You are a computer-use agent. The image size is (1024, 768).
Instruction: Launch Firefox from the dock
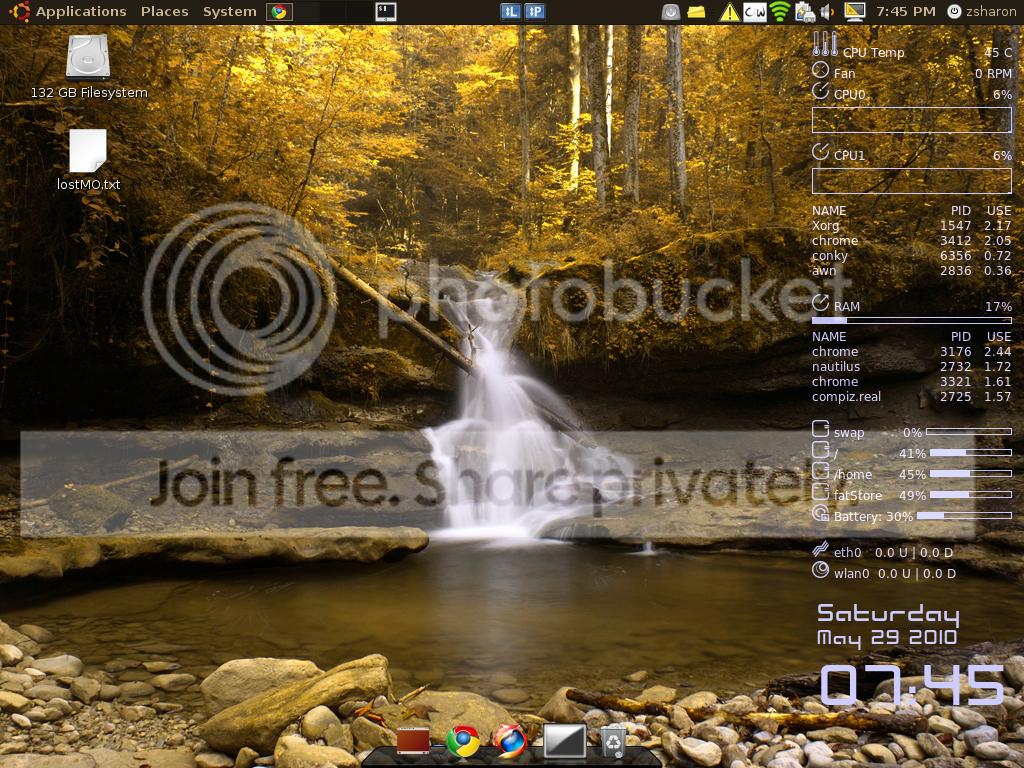coord(510,741)
